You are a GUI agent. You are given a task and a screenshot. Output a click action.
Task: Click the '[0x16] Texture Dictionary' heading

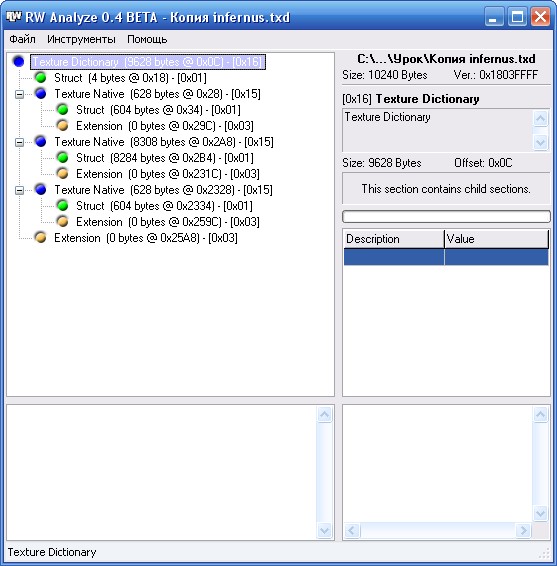click(x=411, y=99)
